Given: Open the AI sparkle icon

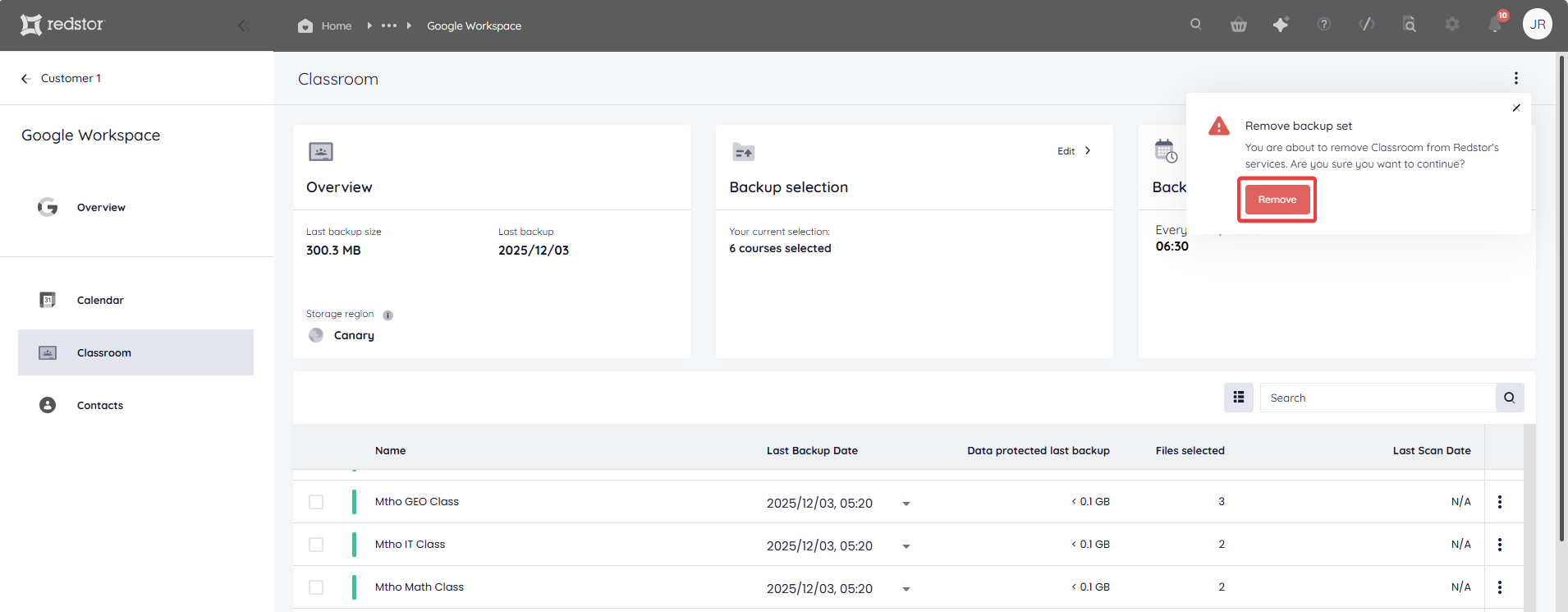Looking at the screenshot, I should tap(1281, 25).
